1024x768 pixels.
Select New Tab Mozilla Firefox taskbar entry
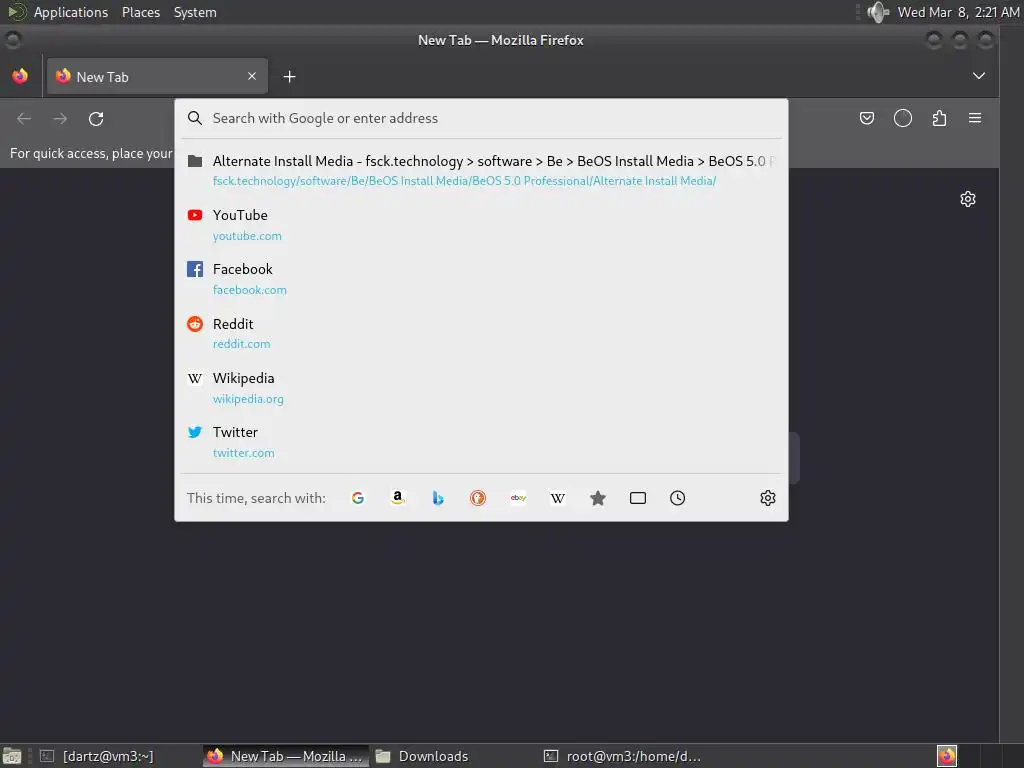pyautogui.click(x=286, y=756)
